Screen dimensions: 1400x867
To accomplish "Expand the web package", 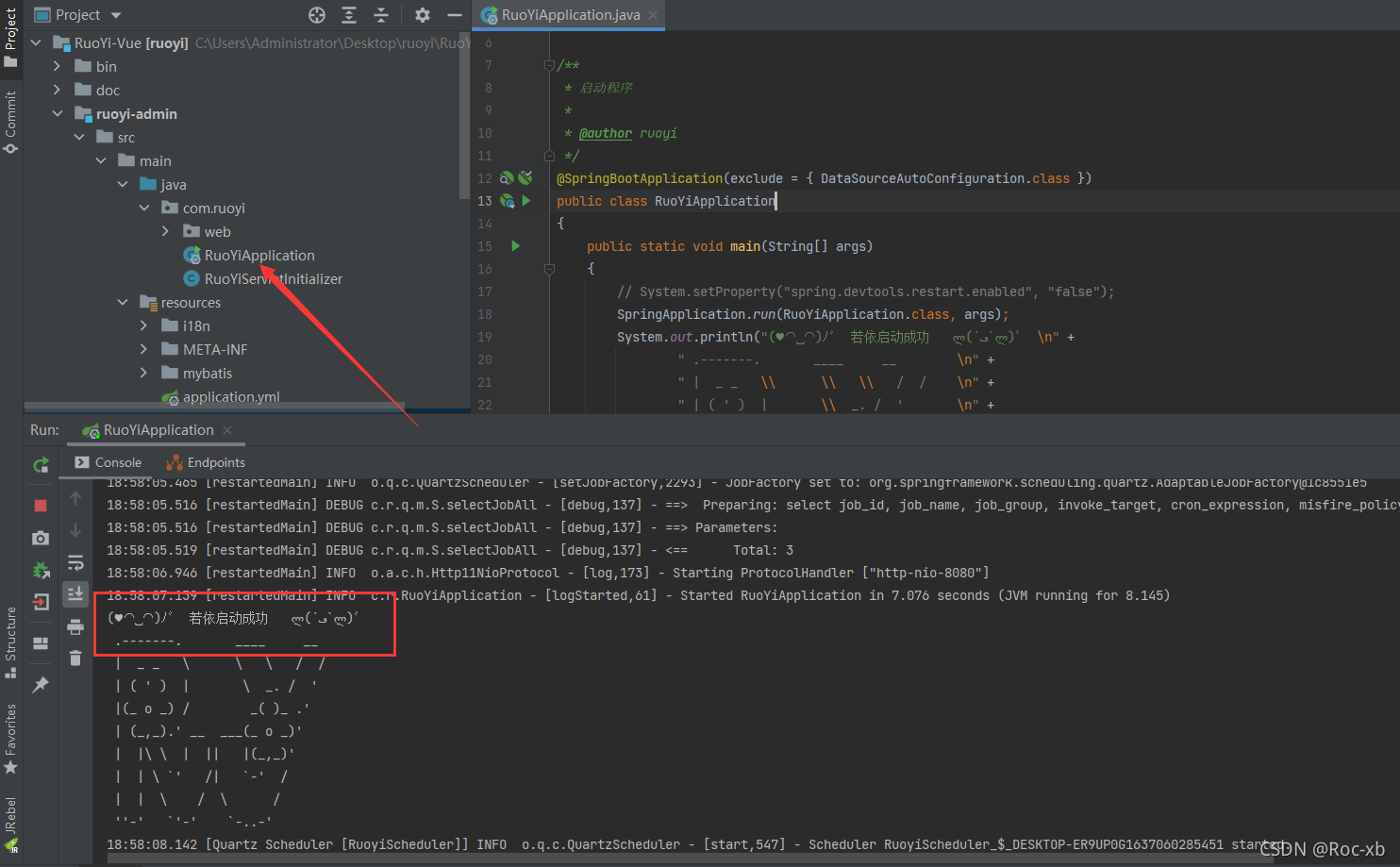I will tap(166, 231).
